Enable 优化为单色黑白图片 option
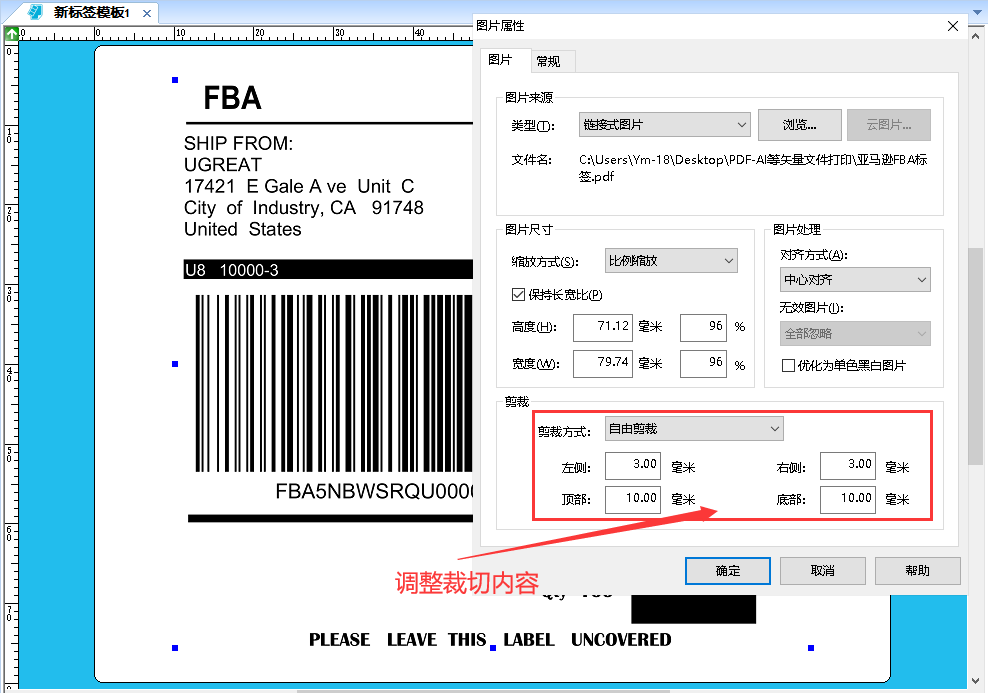This screenshot has width=988, height=693. coord(789,364)
